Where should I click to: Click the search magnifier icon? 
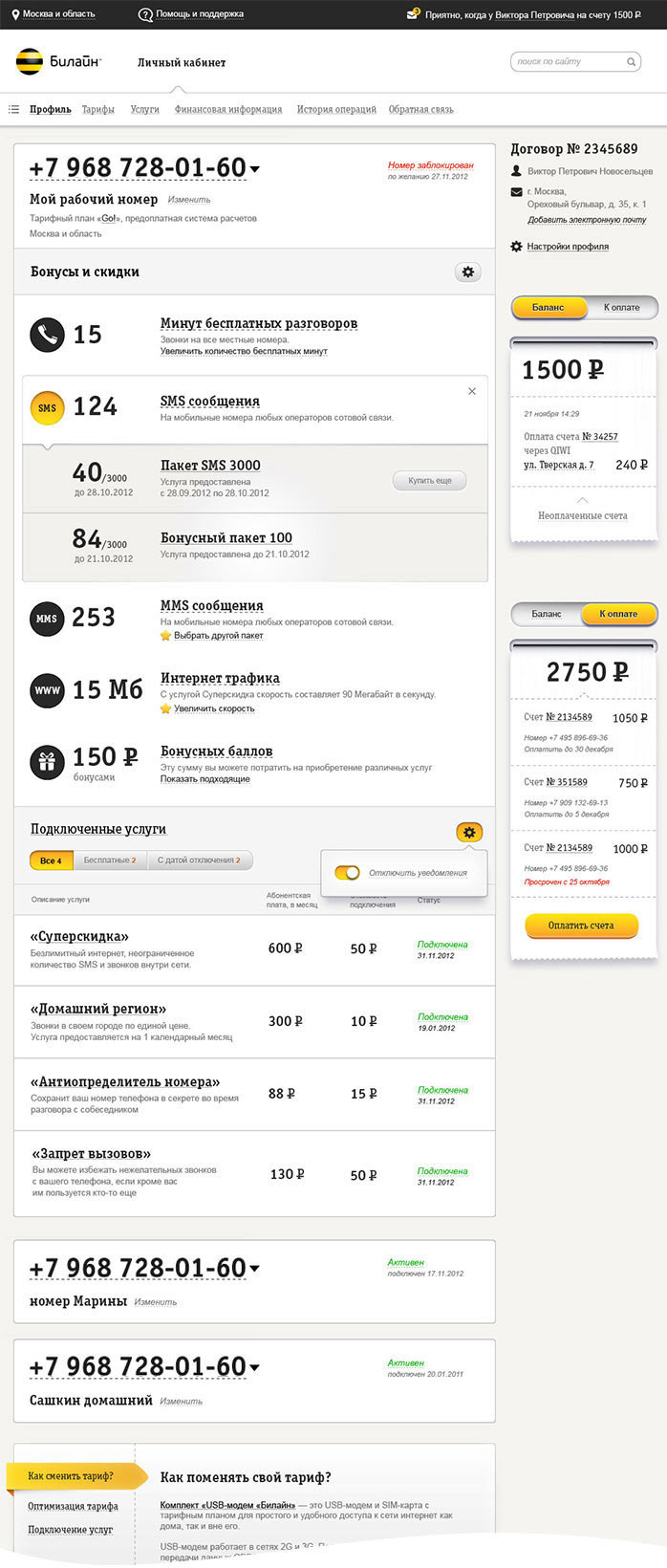(631, 62)
